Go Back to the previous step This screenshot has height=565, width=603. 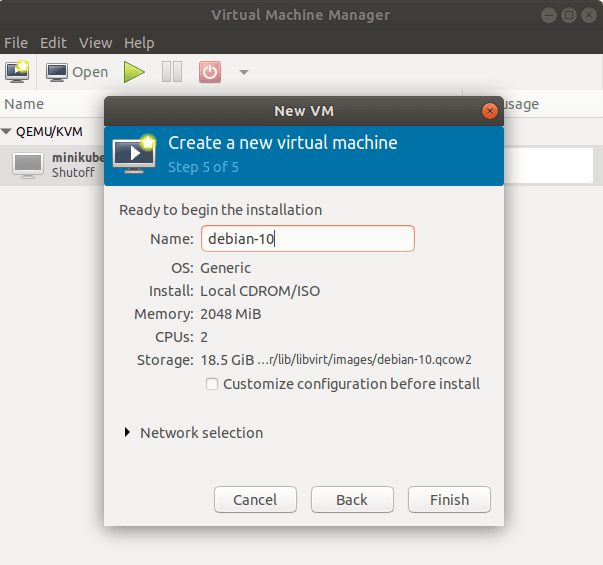352,500
